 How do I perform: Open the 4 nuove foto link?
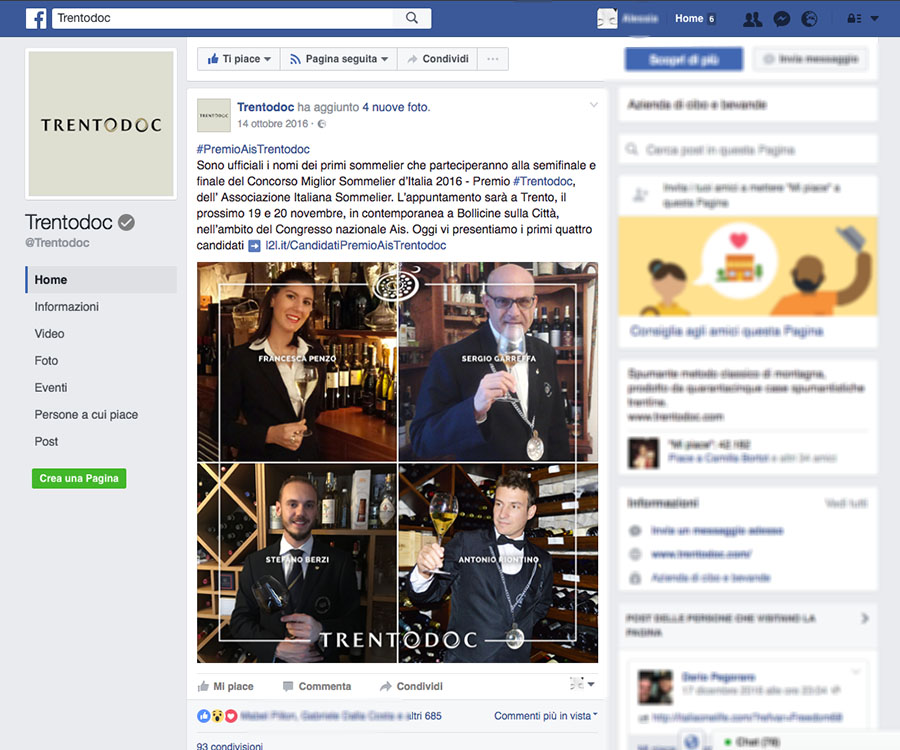[395, 107]
